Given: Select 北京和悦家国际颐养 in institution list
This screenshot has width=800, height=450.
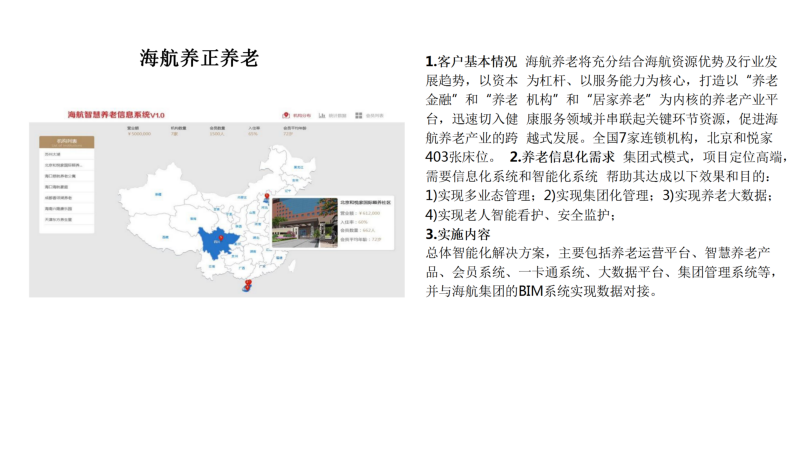Looking at the screenshot, I should [x=67, y=165].
